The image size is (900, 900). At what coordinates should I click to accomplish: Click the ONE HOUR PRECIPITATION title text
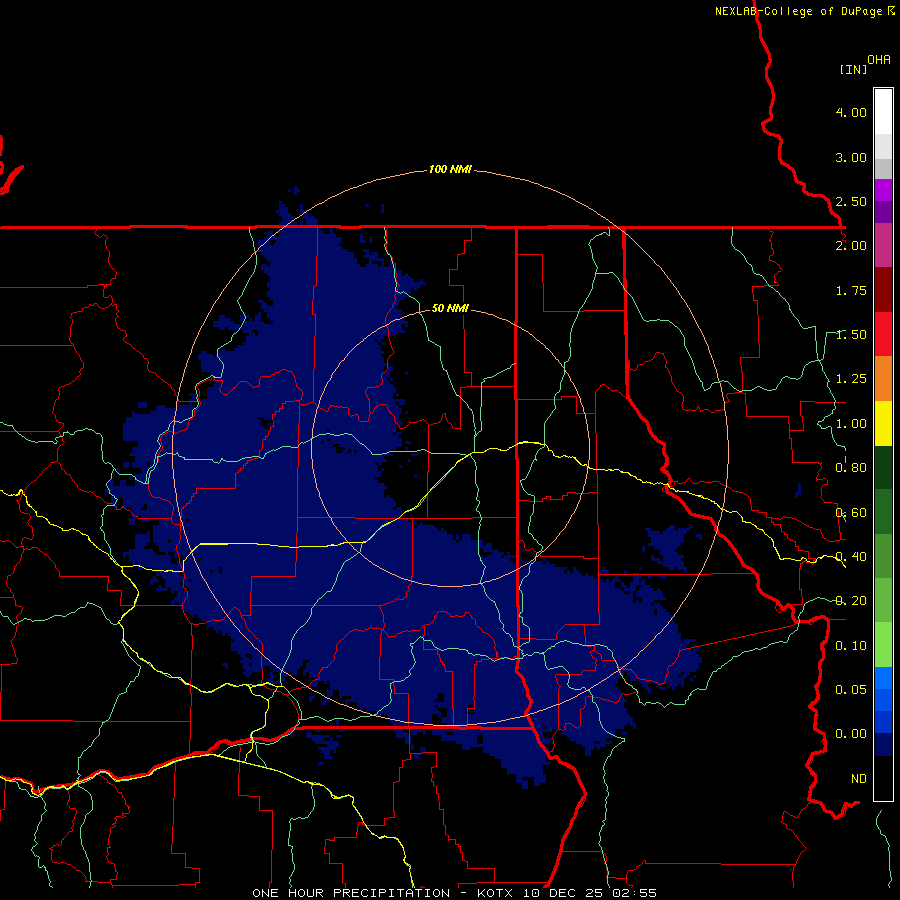pos(351,893)
